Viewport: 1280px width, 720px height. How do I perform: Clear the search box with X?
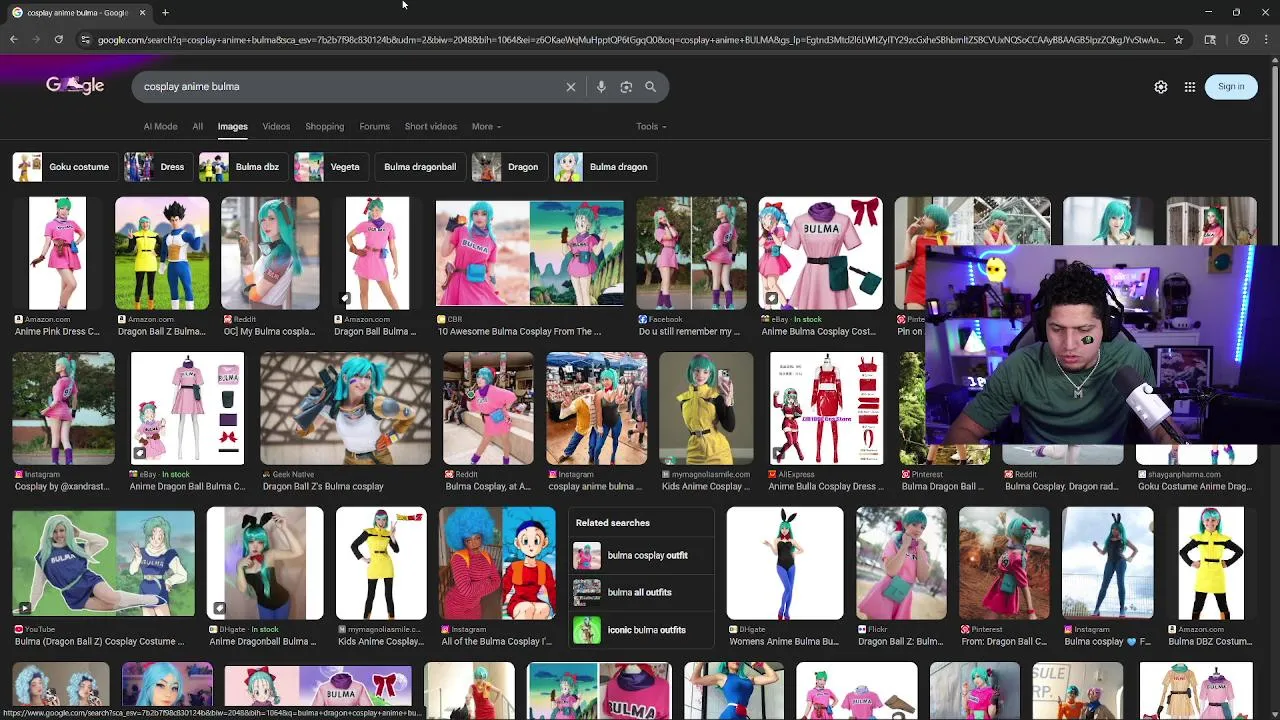point(571,87)
